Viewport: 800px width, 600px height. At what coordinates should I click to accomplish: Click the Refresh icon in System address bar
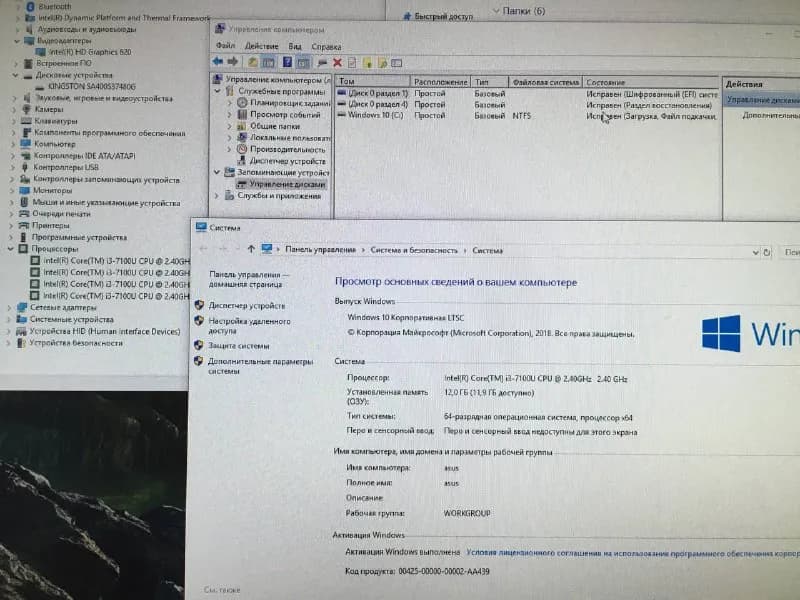766,253
